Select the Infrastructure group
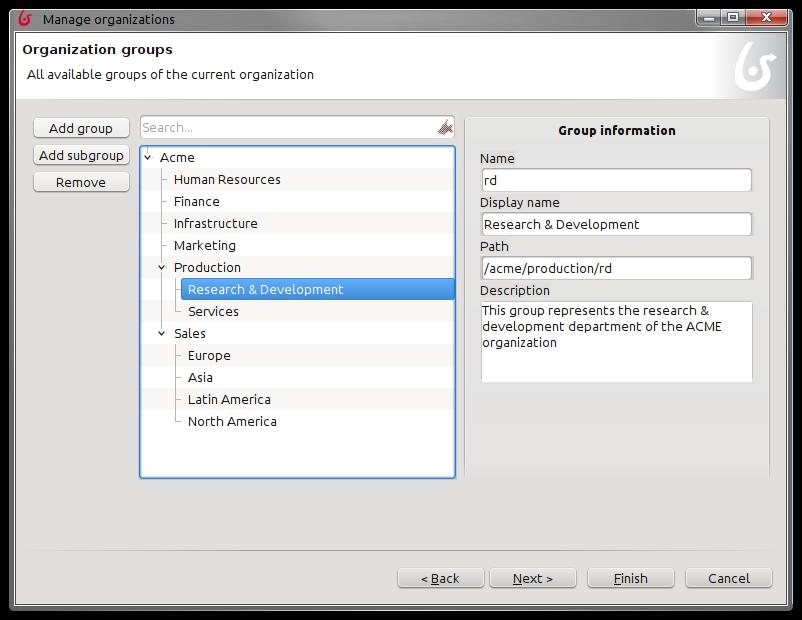Image resolution: width=802 pixels, height=620 pixels. pyautogui.click(x=215, y=224)
